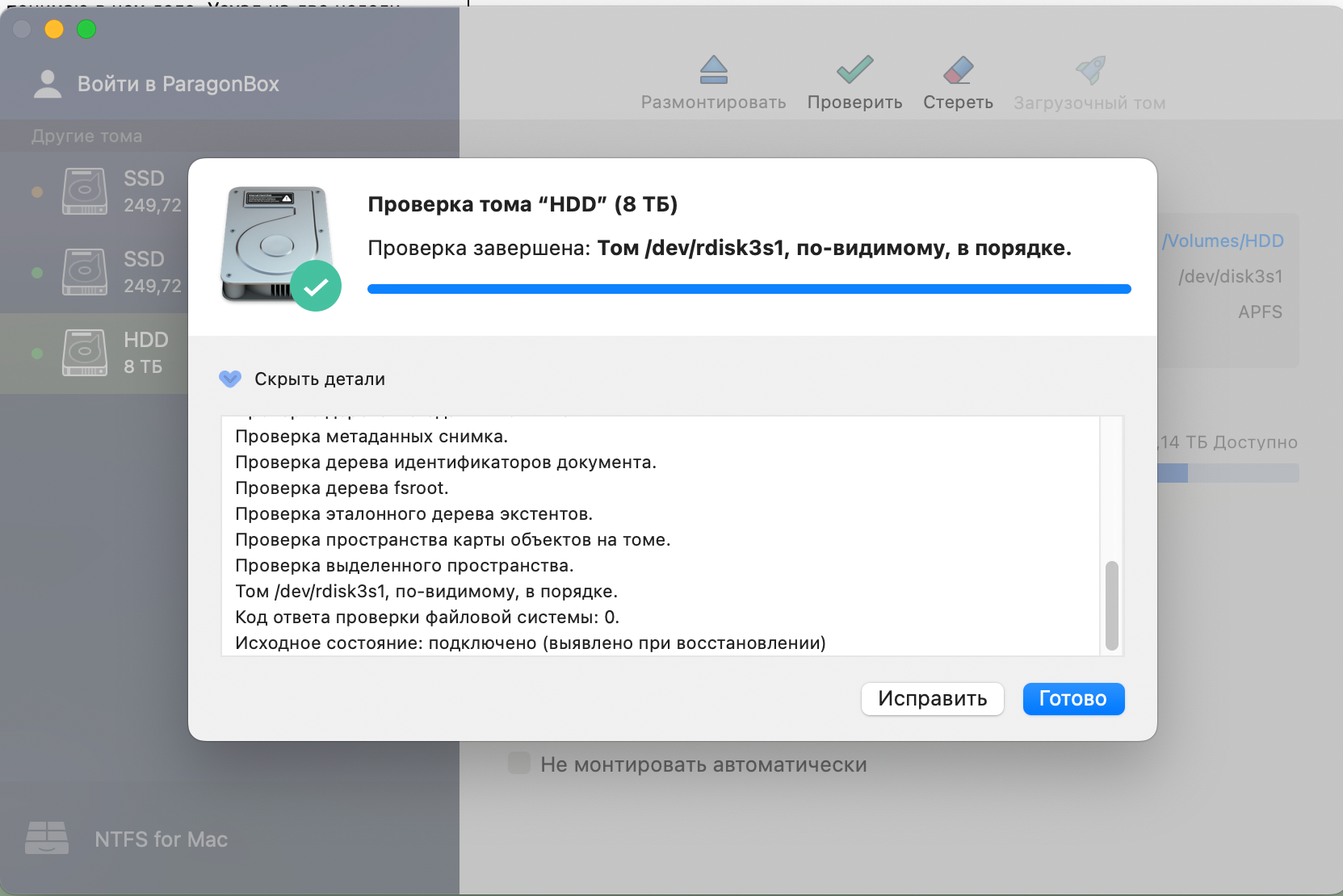Viewport: 1343px width, 896px height.
Task: Click the Загрузочный том toolbar label
Action: click(x=1089, y=103)
